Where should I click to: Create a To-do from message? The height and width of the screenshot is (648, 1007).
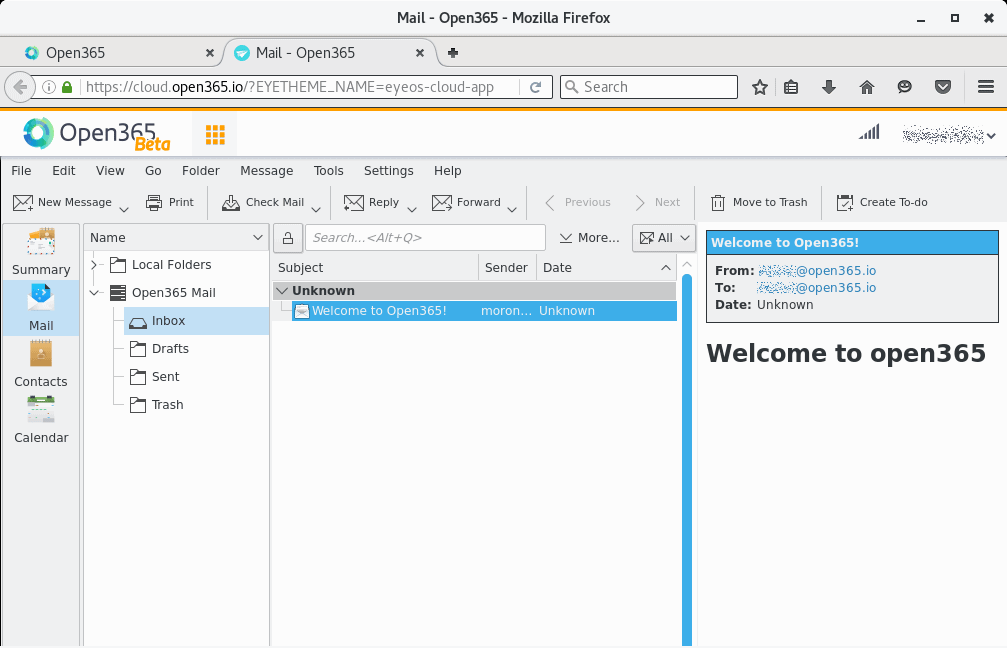click(882, 202)
